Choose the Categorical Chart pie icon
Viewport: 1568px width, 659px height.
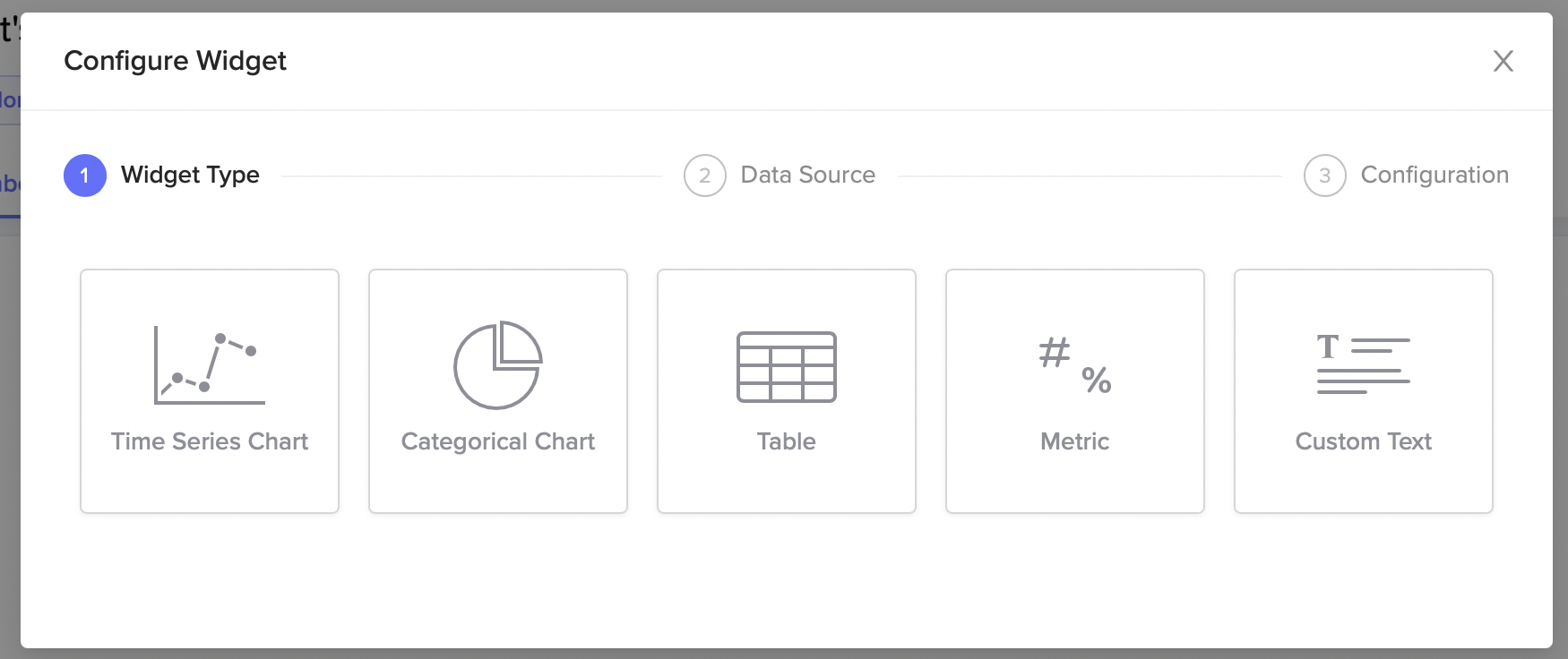point(498,364)
